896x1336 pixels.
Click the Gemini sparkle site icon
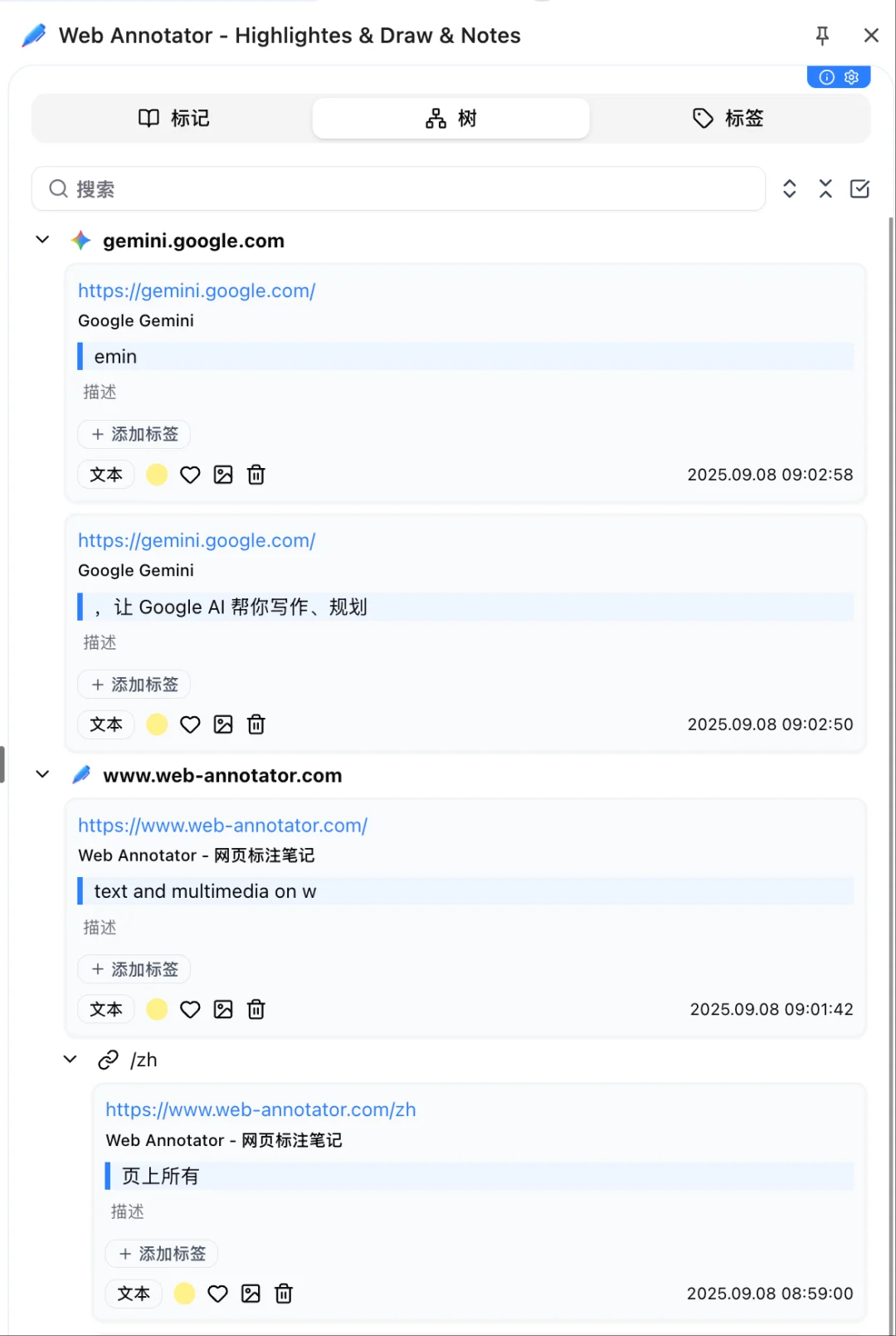coord(80,241)
